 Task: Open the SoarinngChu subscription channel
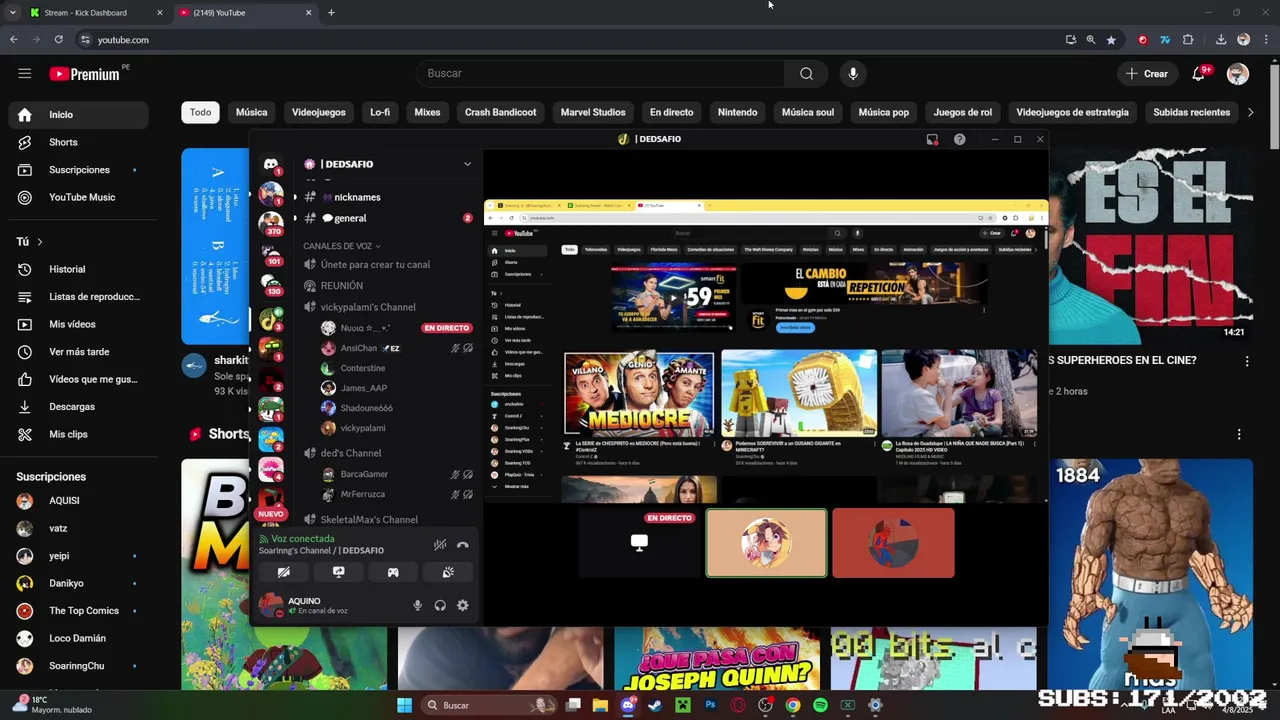(78, 666)
